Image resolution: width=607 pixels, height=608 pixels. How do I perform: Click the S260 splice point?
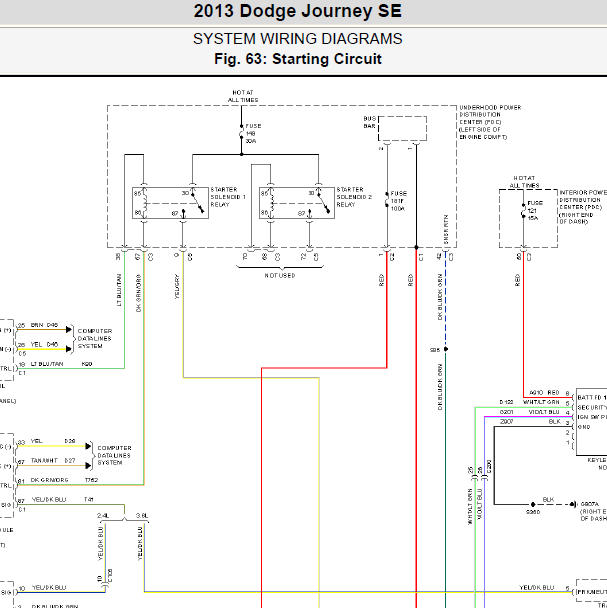tap(533, 504)
